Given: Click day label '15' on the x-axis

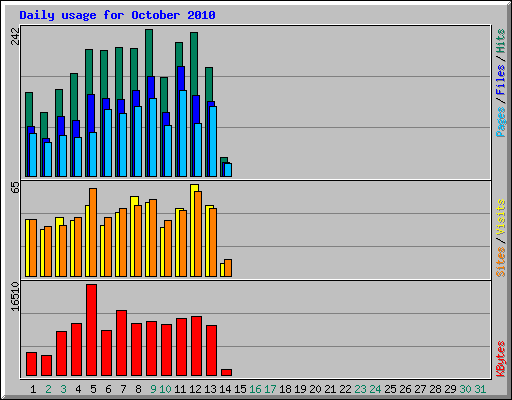Looking at the screenshot, I should [240, 389].
